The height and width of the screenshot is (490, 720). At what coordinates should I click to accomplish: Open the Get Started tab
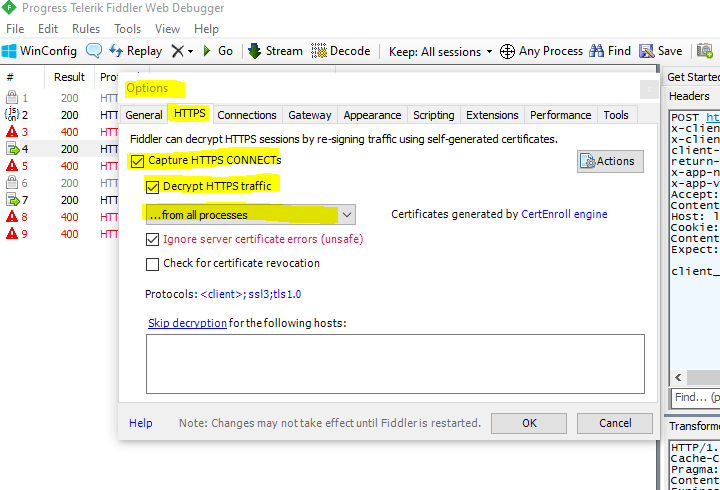tap(692, 77)
